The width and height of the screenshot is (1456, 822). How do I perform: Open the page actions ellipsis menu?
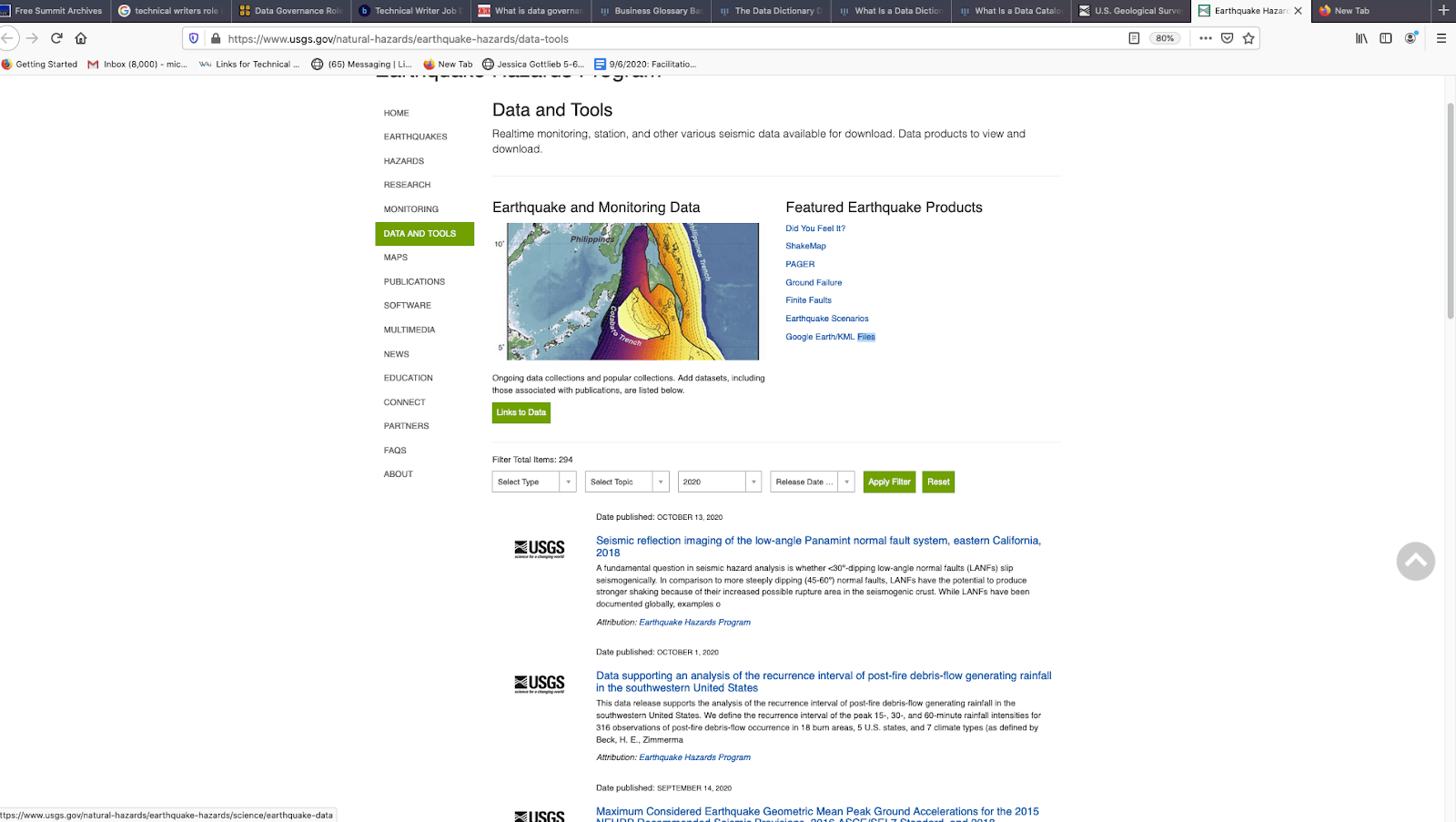(1205, 37)
